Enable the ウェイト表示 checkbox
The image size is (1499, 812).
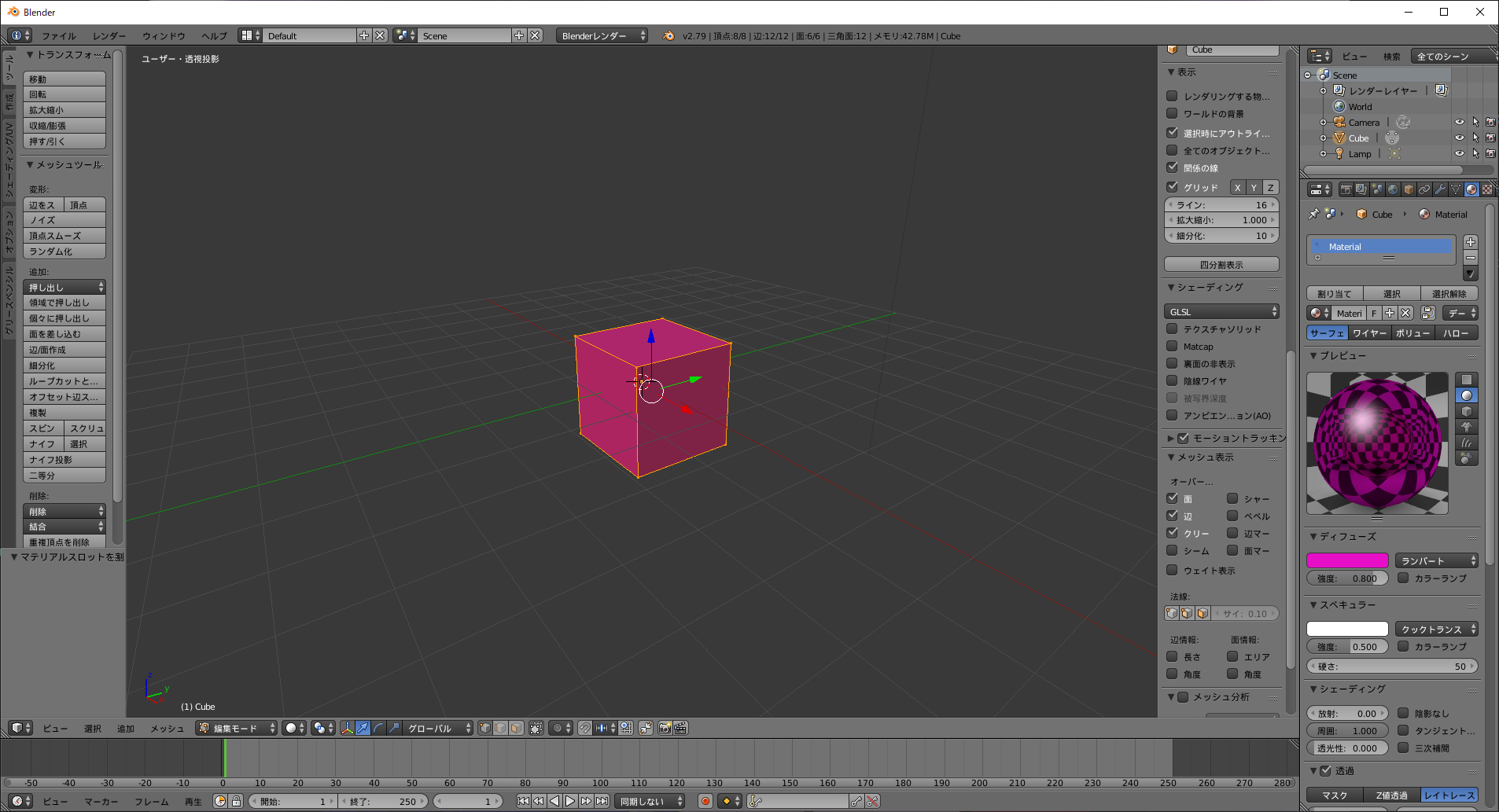point(1173,571)
